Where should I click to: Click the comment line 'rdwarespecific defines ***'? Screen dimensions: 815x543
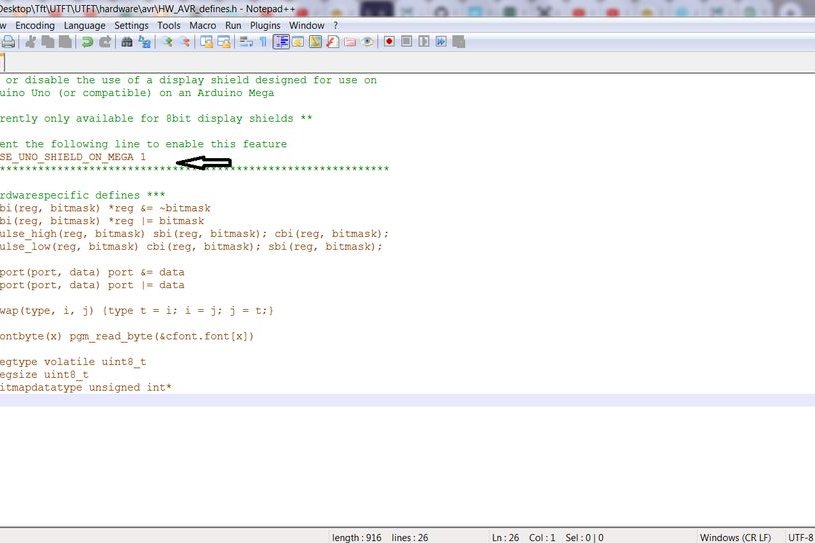point(82,195)
